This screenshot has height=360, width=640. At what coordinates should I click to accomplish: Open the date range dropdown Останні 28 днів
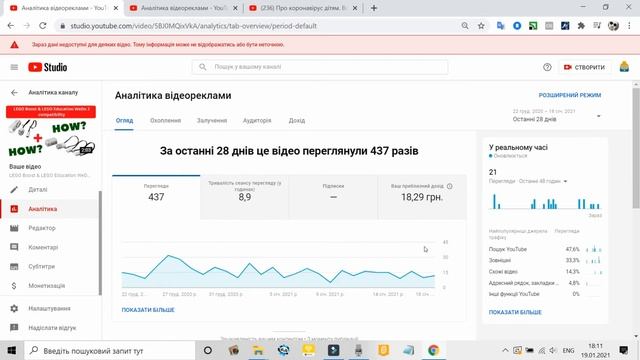tap(557, 116)
